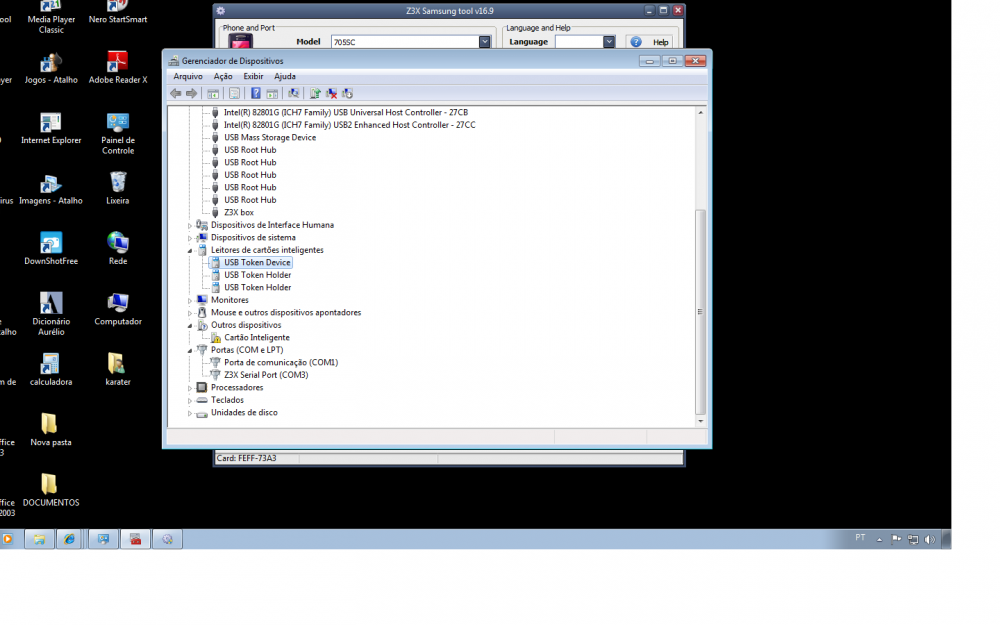
Task: Click the Back arrow in Device Manager toolbar
Action: coord(175,94)
